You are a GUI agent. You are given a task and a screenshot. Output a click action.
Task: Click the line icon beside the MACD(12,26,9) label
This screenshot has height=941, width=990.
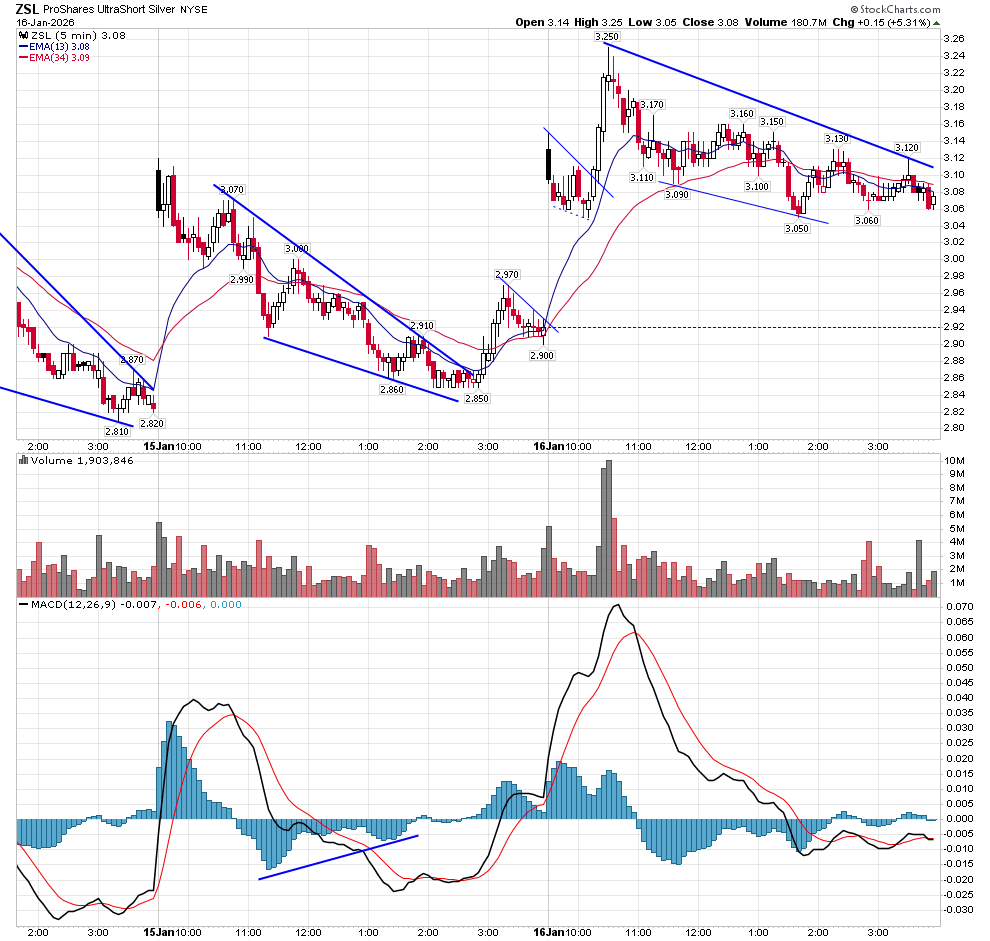pyautogui.click(x=23, y=603)
